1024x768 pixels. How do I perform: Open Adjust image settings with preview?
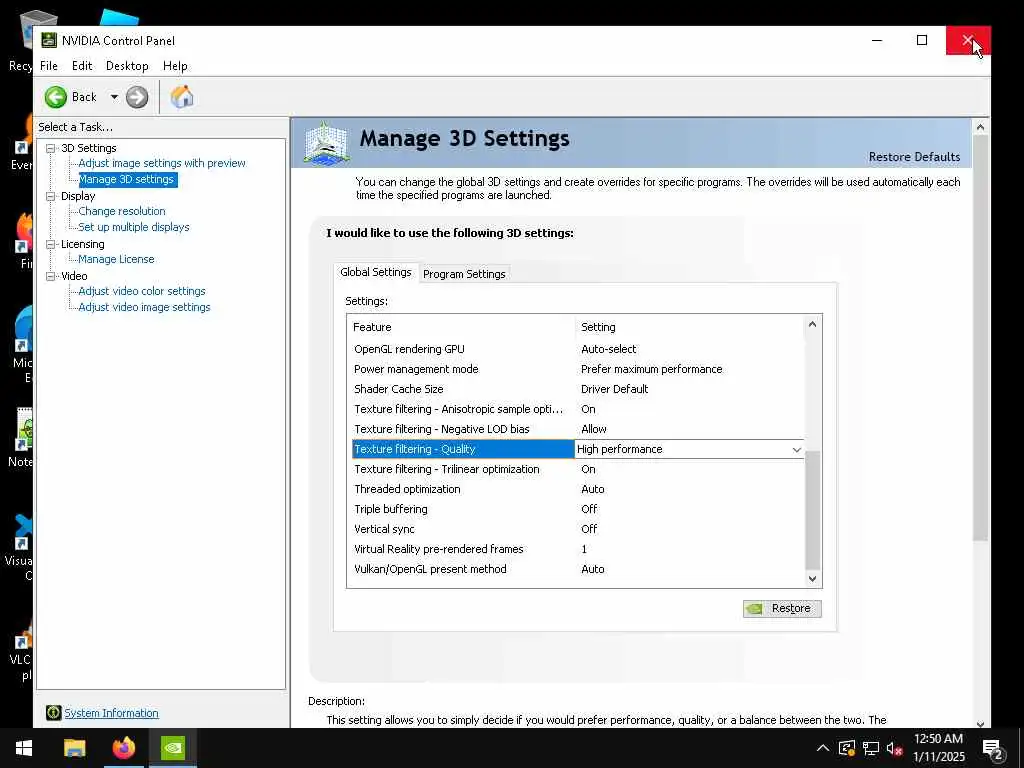tap(162, 163)
